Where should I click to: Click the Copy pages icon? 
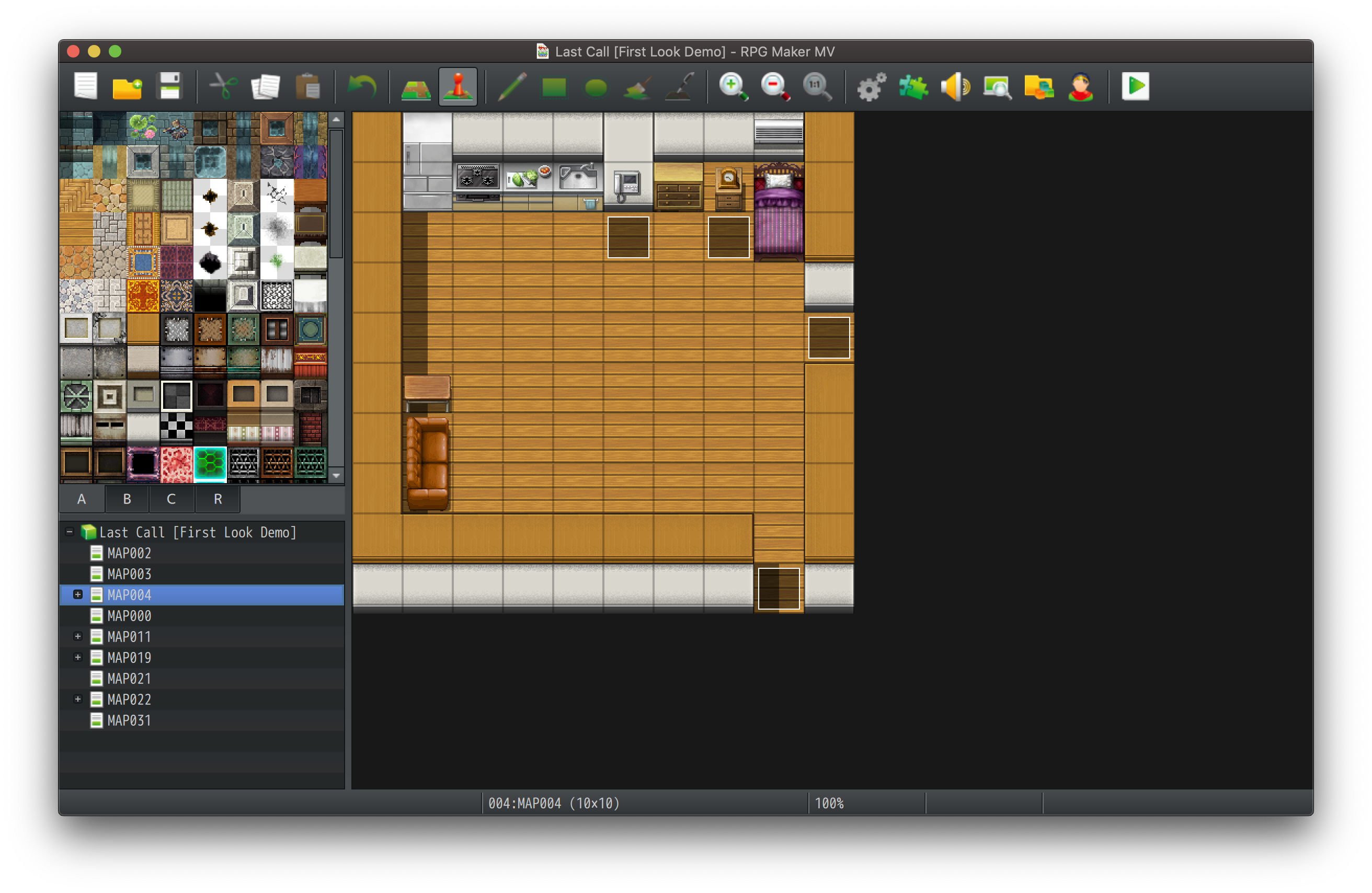(x=266, y=87)
